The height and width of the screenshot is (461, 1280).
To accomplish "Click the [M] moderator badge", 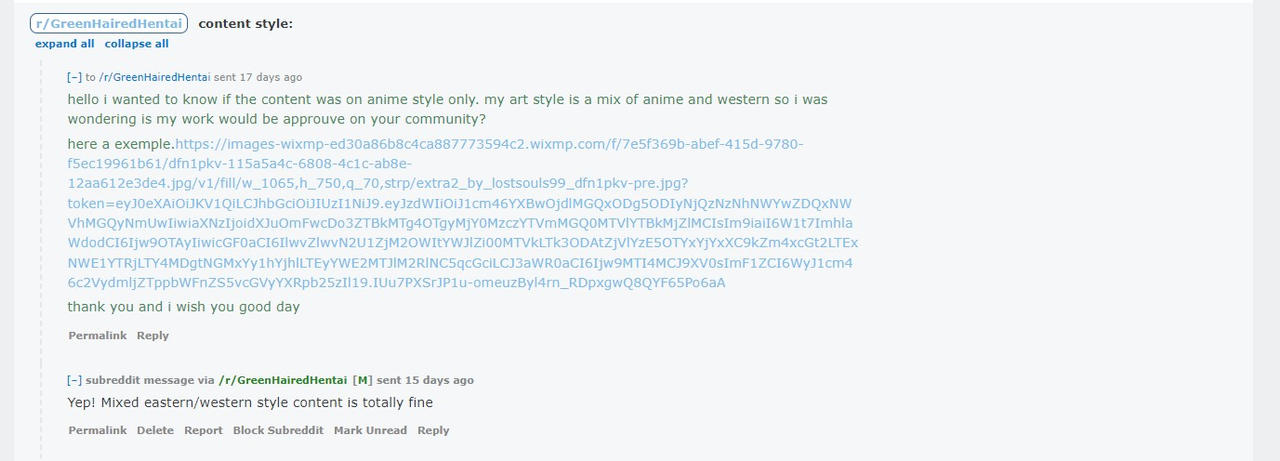I will (x=362, y=380).
